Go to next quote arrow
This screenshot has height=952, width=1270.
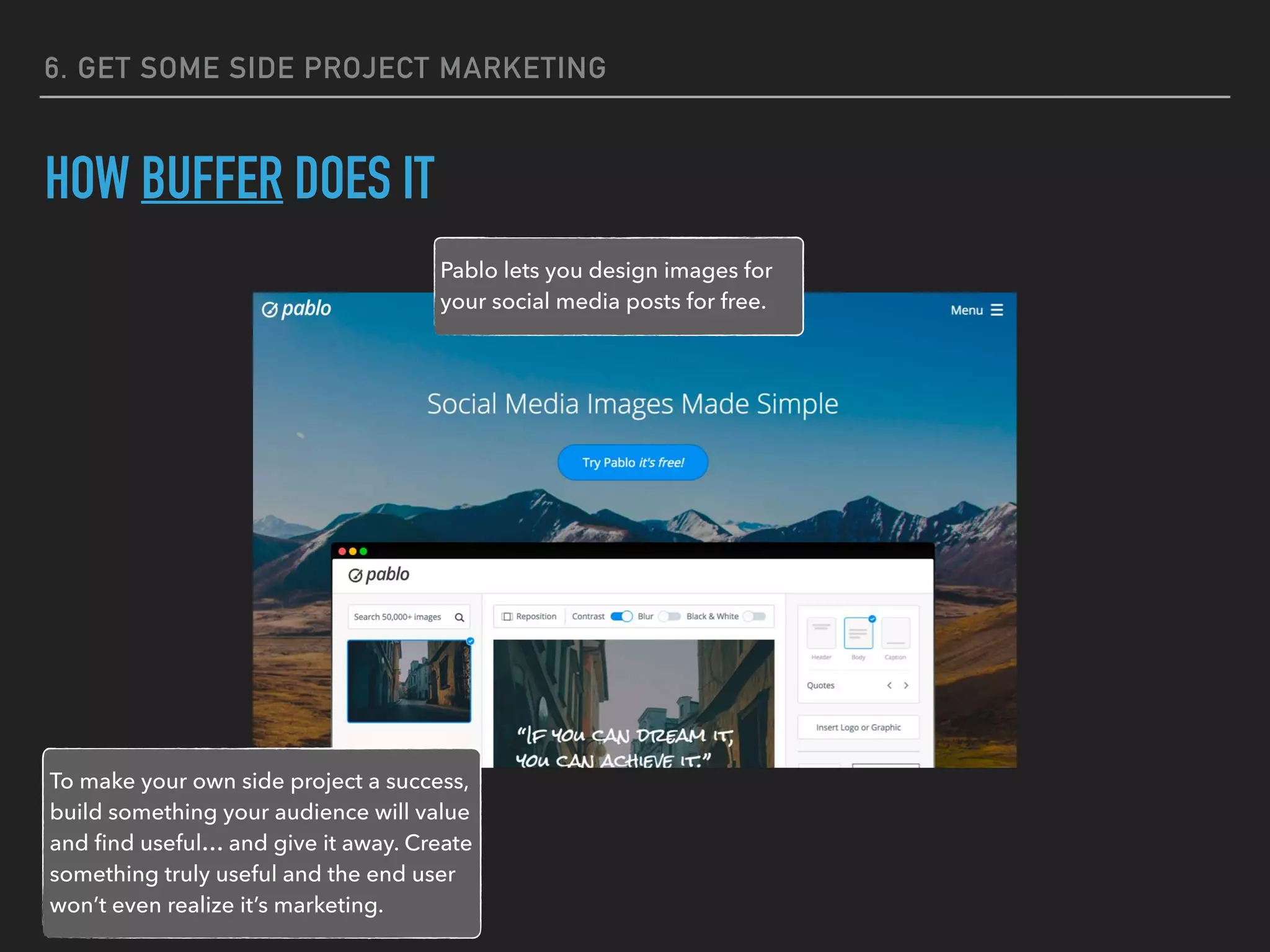[906, 685]
